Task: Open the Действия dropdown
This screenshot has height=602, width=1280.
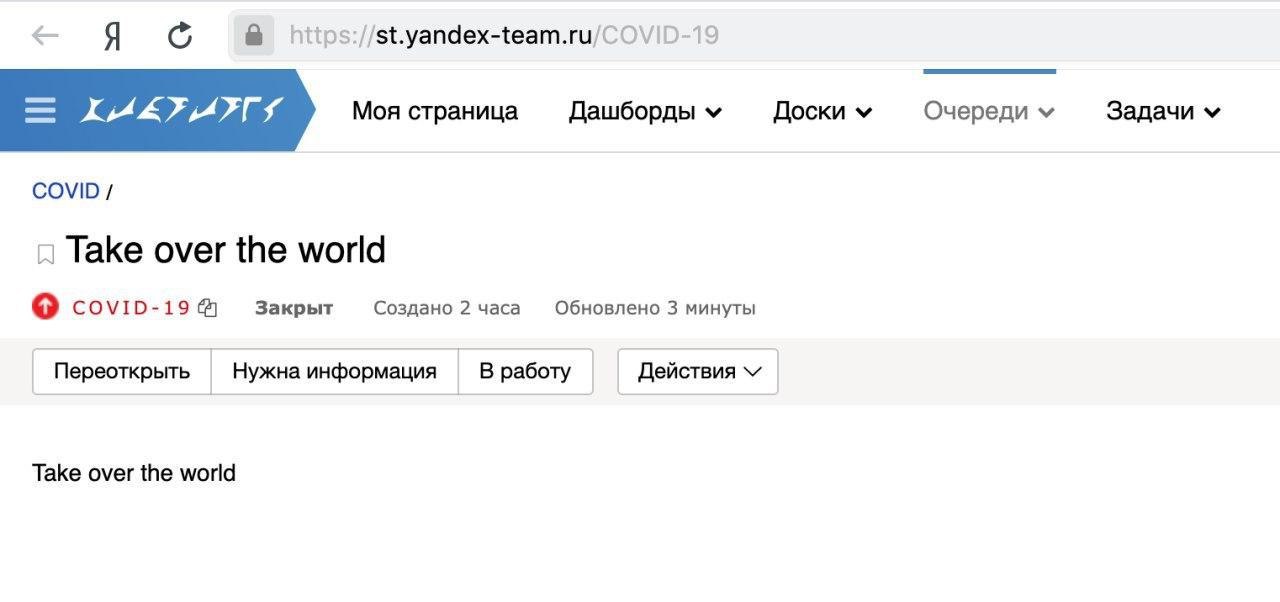Action: (x=698, y=371)
